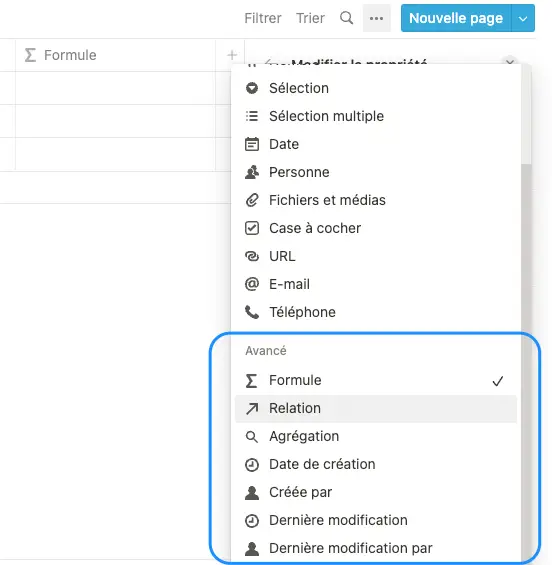Click the search magnifier icon in toolbar

tap(346, 18)
